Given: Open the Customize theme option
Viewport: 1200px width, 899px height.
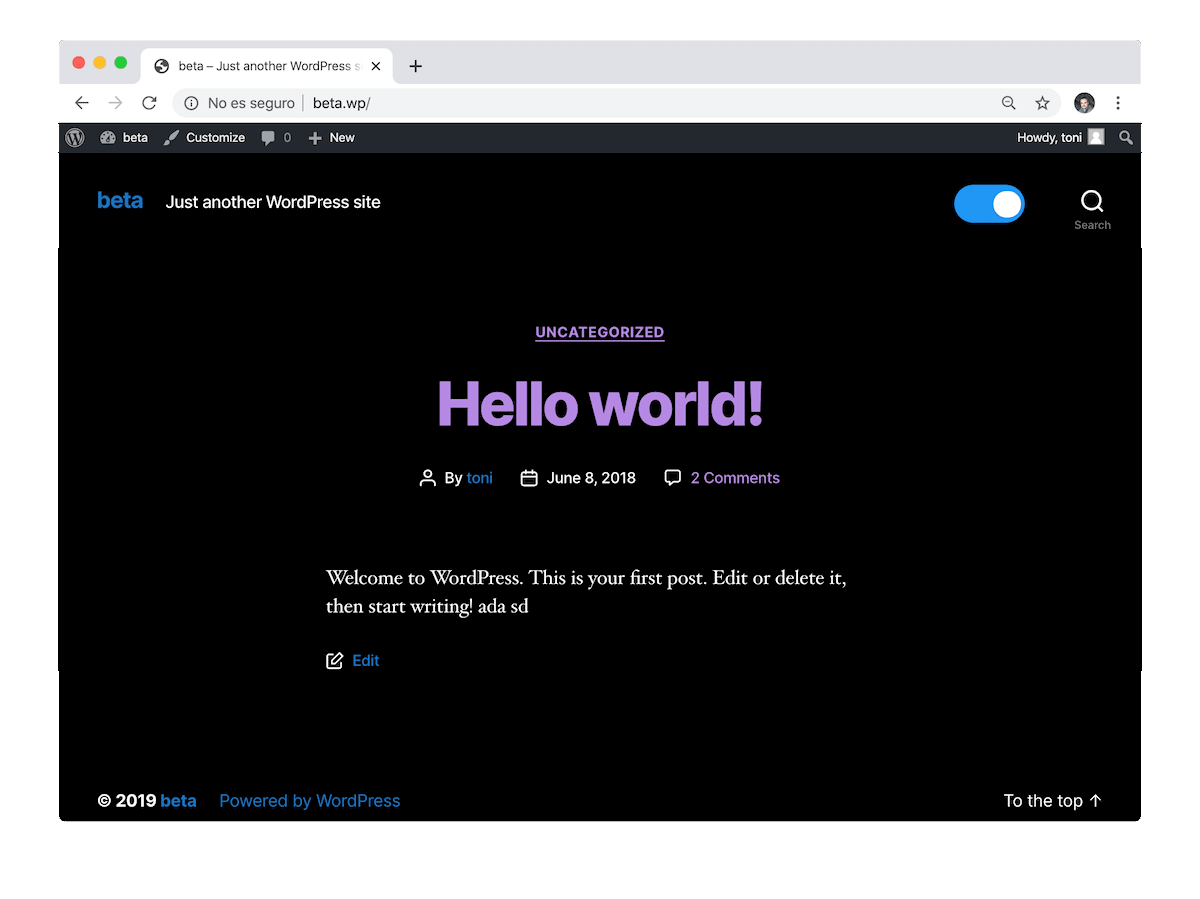Looking at the screenshot, I should (204, 138).
